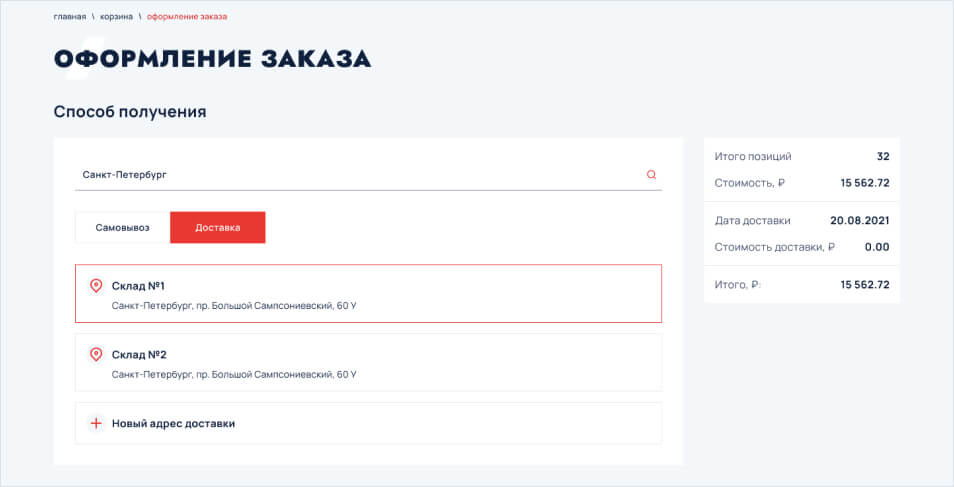Focus the Санкт-Петербург city input field
Image resolution: width=954 pixels, height=487 pixels.
[350, 175]
